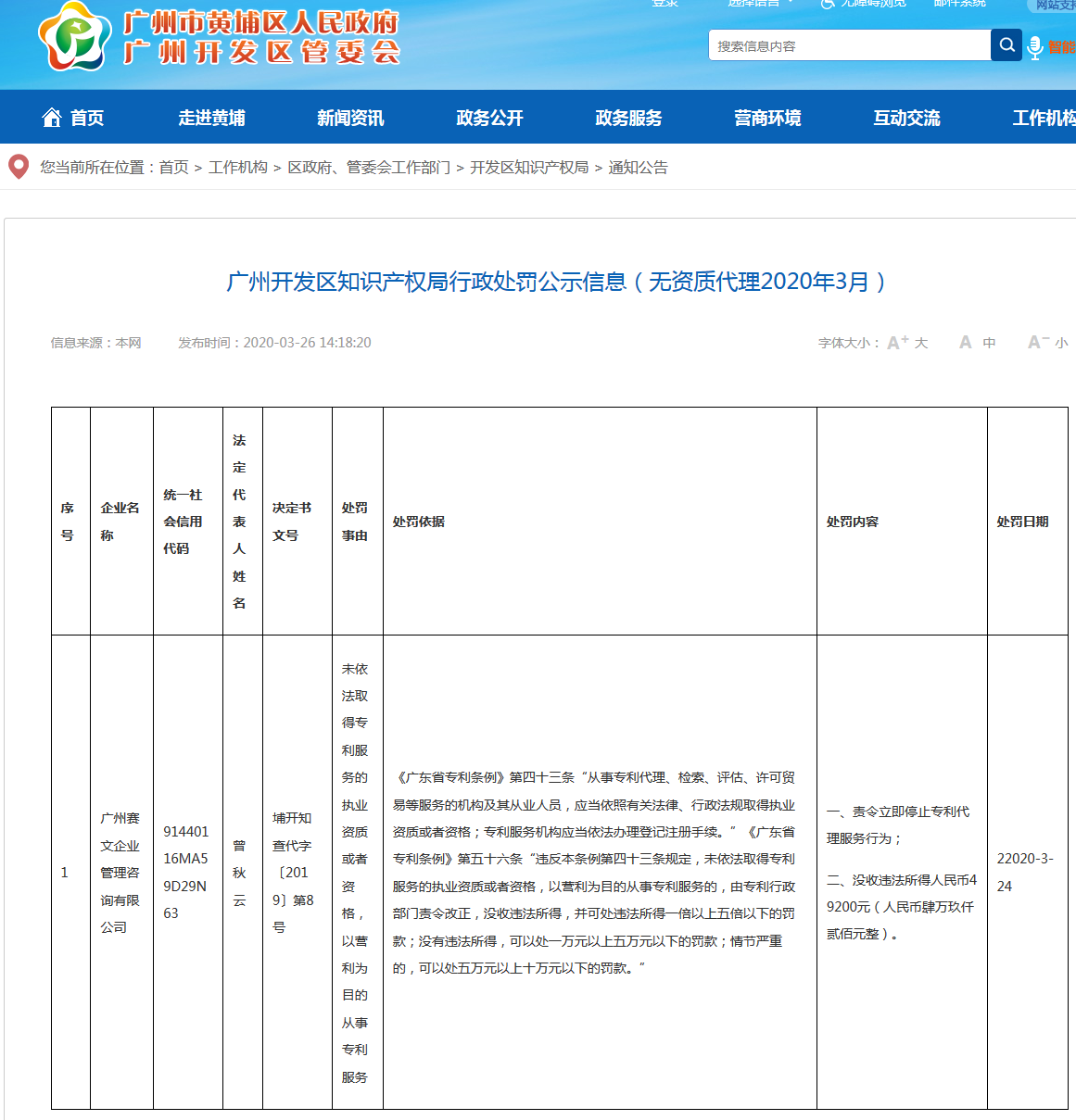
Task: Click the 处罚事由 column header
Action: click(358, 522)
